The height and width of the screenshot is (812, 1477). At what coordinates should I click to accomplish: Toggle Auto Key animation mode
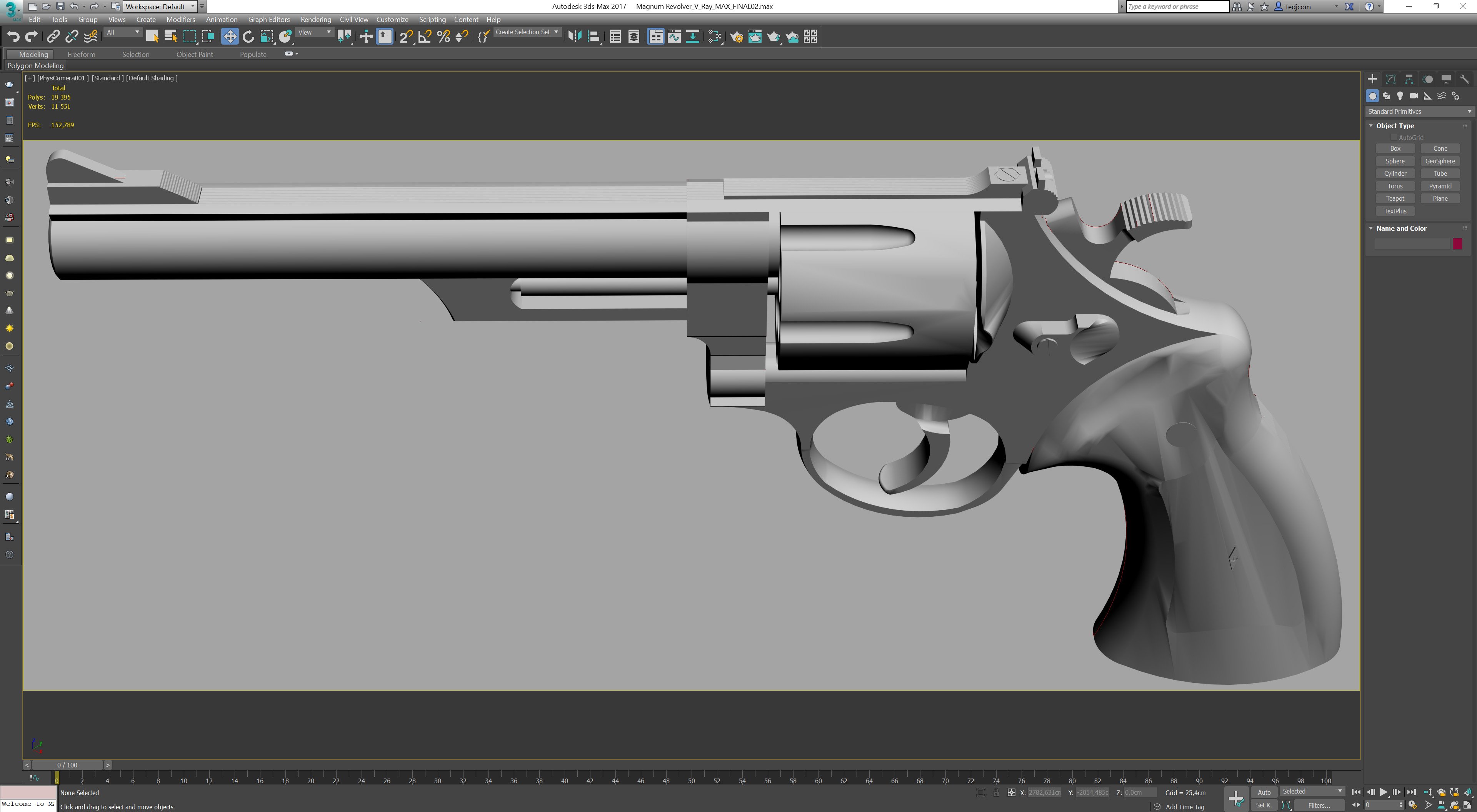(x=1264, y=791)
